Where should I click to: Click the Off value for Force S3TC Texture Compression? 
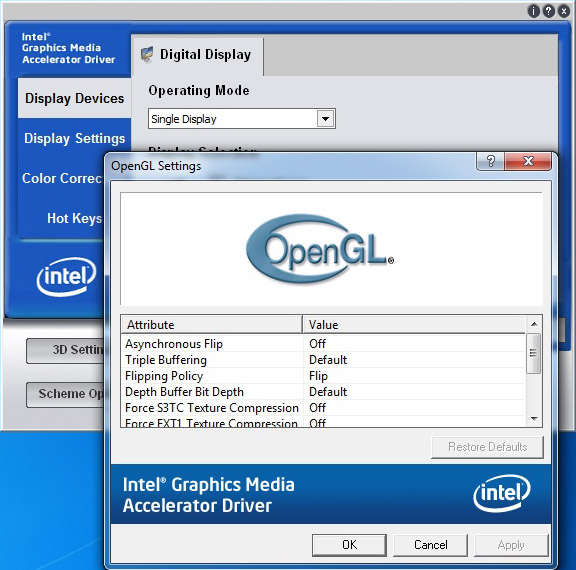[317, 408]
